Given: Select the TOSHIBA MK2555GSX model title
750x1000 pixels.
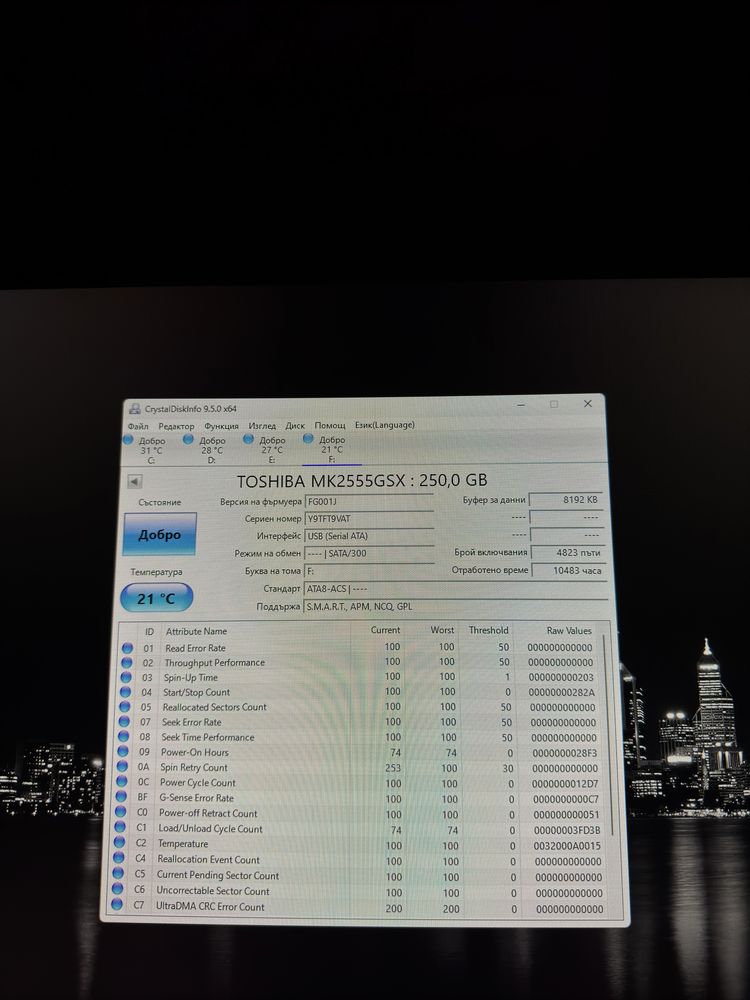Looking at the screenshot, I should [x=362, y=480].
